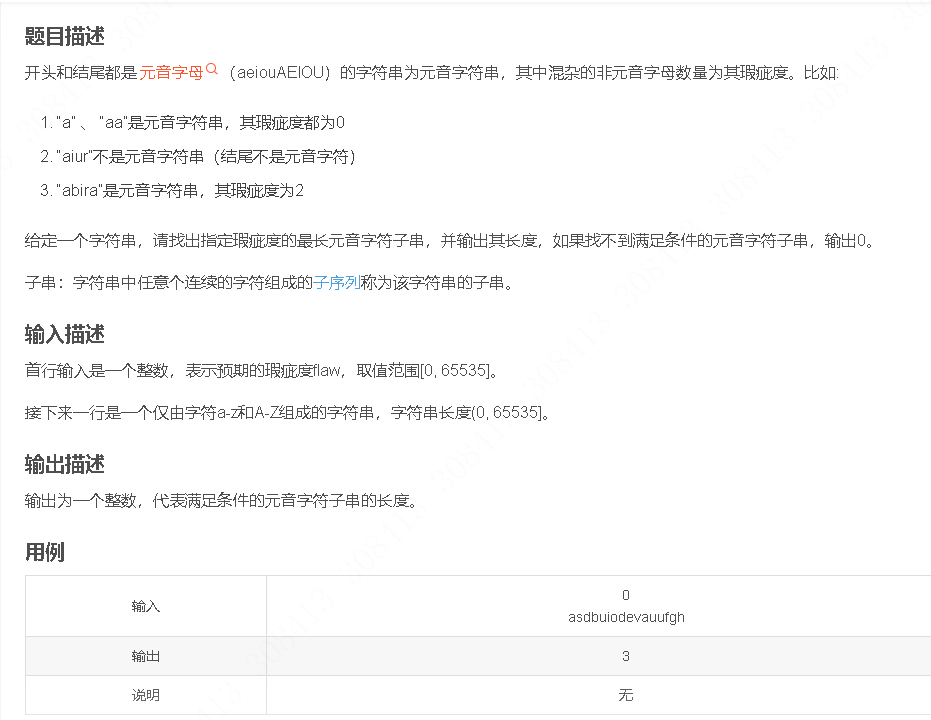Select the 用例 section heading
Screen dimensions: 931x720
coord(43,551)
